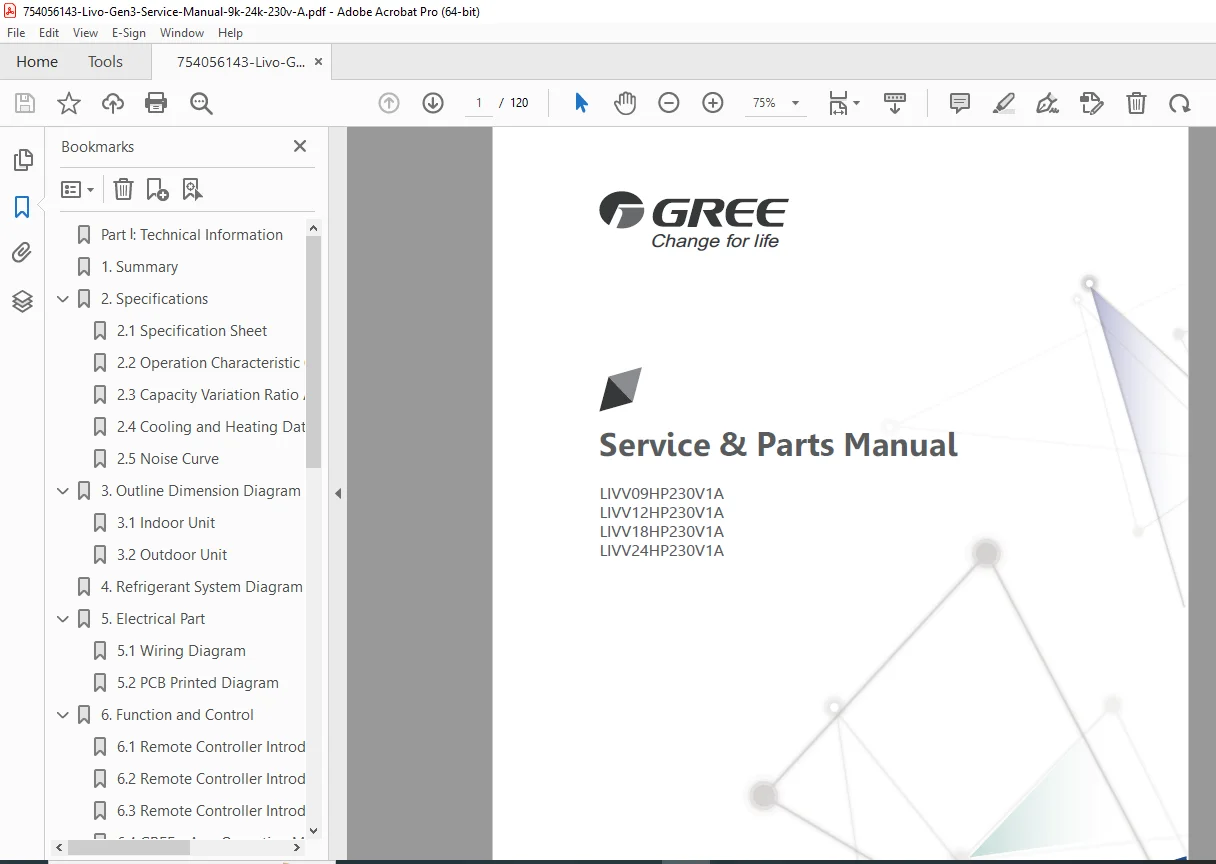The width and height of the screenshot is (1216, 864).
Task: Click the page number field
Action: [479, 103]
